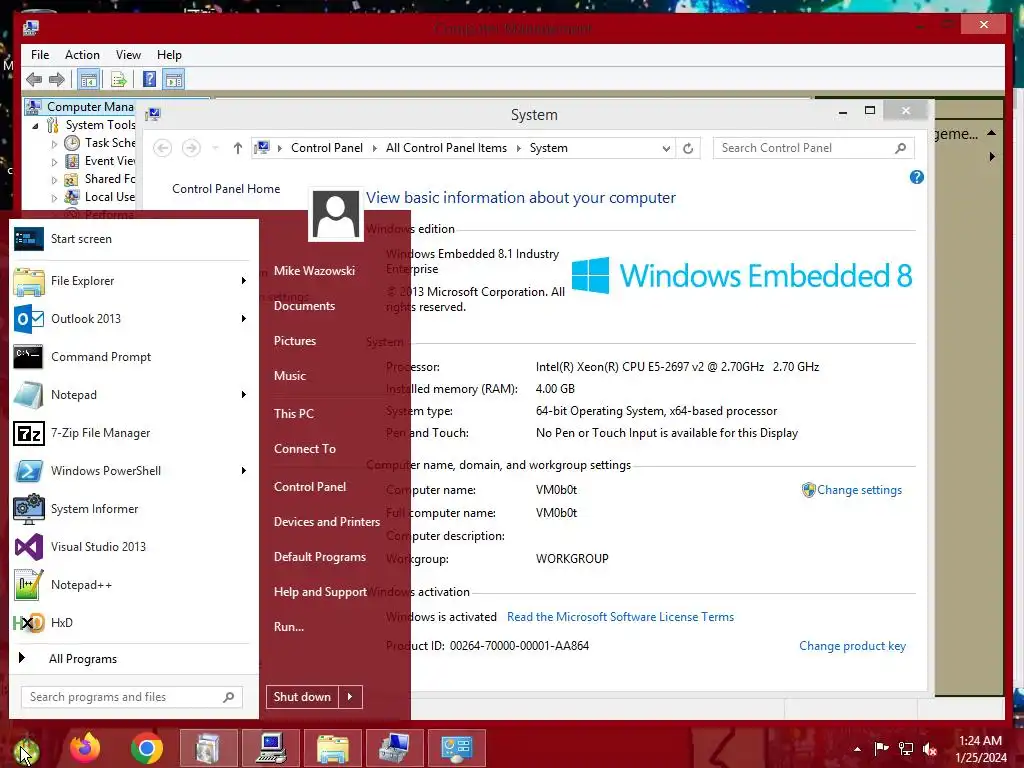Expand Shared Folders tree node
Screen dimensions: 1024x768
point(54,180)
